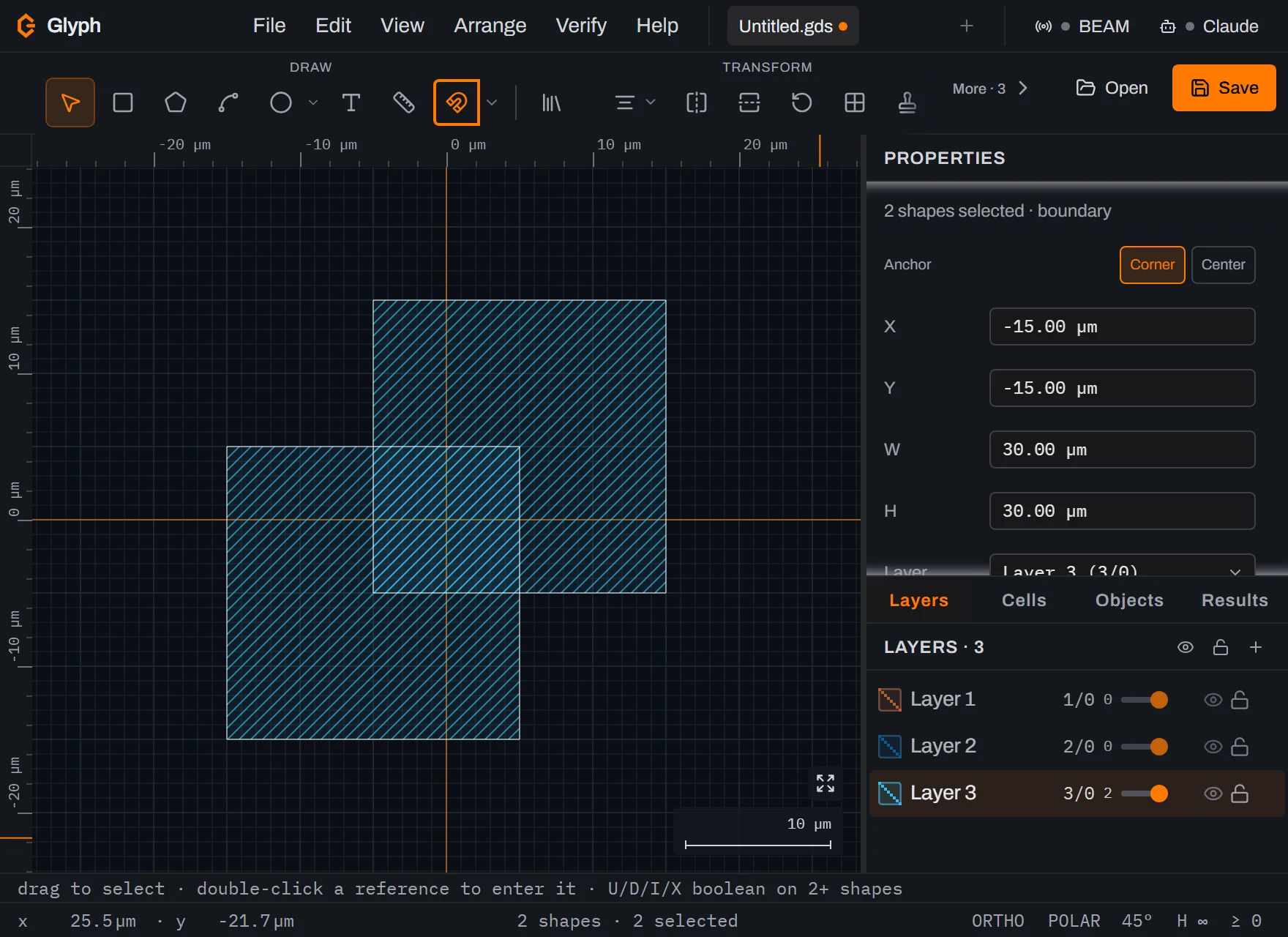Open the Verify menu
Image resolution: width=1288 pixels, height=937 pixels.
(x=581, y=26)
